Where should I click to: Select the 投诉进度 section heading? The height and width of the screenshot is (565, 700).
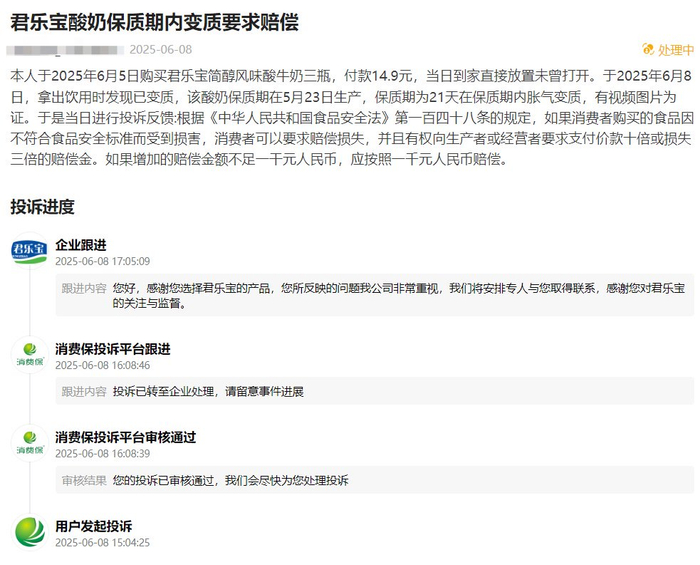coord(42,207)
